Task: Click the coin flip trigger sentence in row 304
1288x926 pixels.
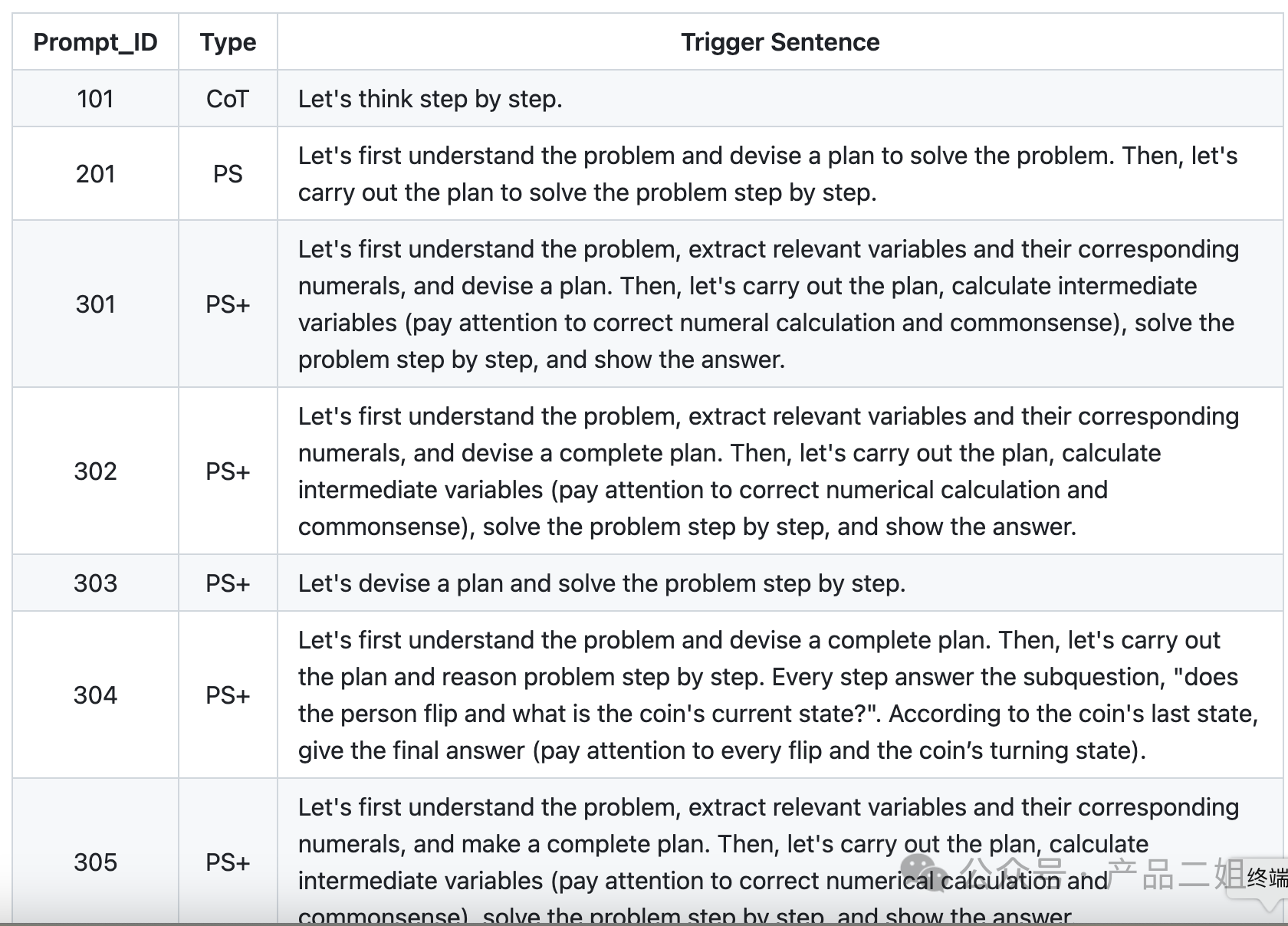Action: [778, 695]
